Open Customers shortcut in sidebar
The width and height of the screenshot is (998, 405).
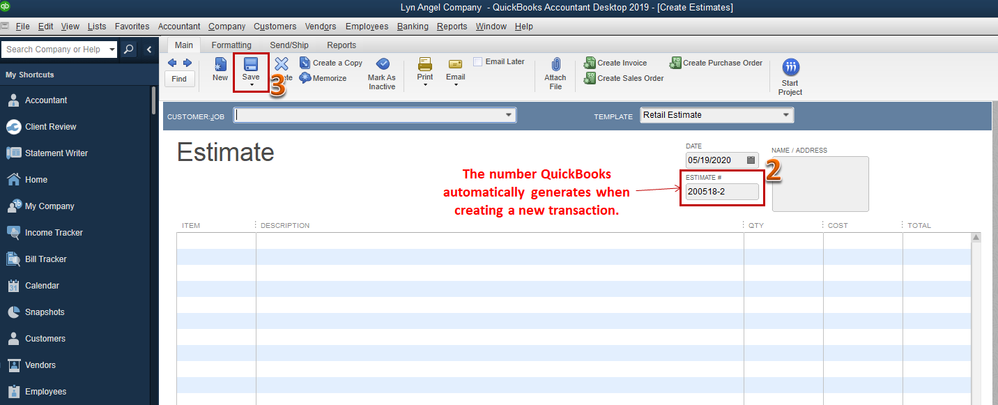tap(45, 339)
